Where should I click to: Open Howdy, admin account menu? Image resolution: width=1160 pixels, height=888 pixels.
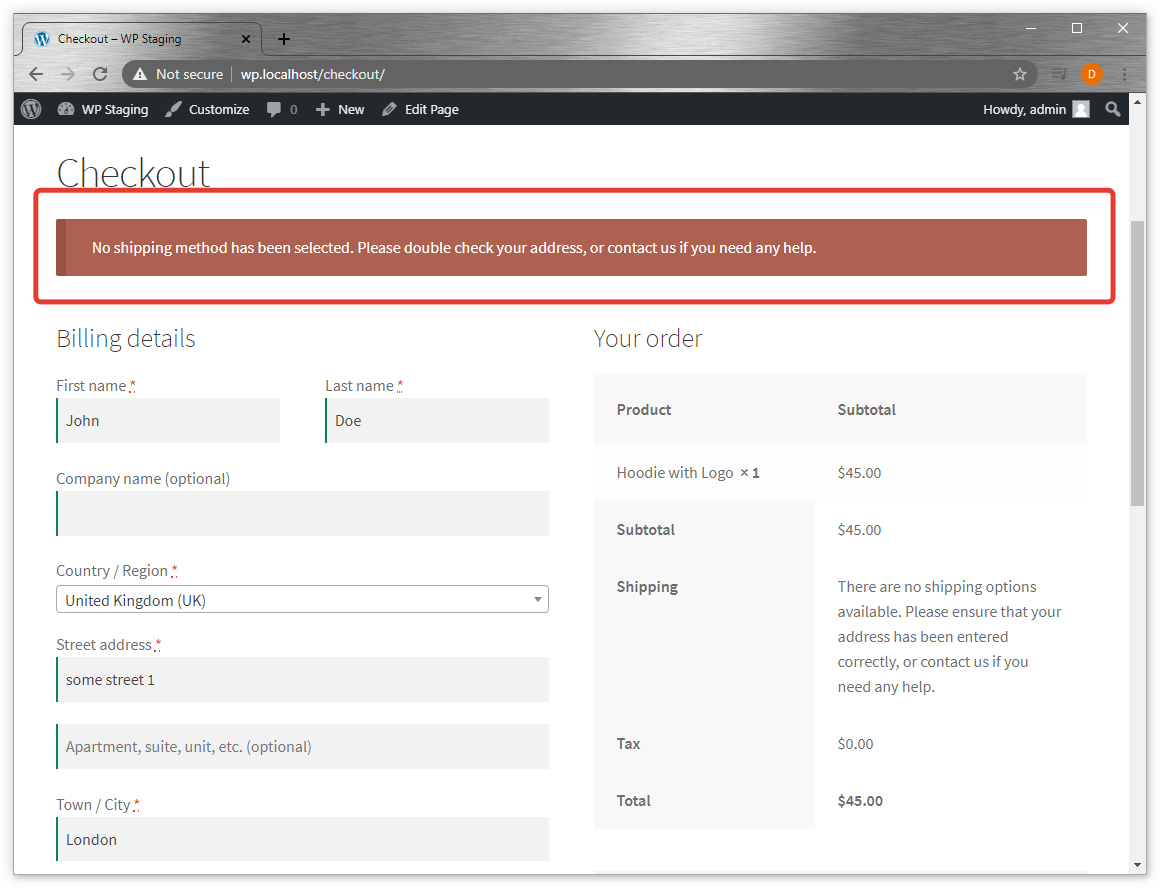1036,110
